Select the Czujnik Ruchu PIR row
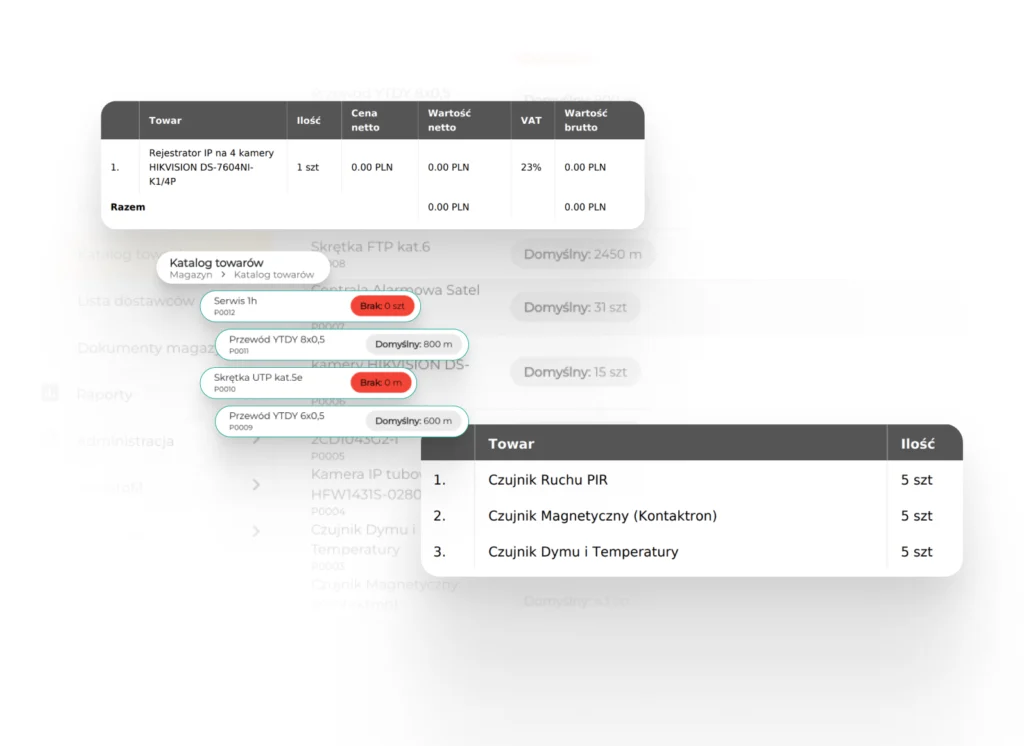Screen dimensions: 1024x746 coord(547,480)
